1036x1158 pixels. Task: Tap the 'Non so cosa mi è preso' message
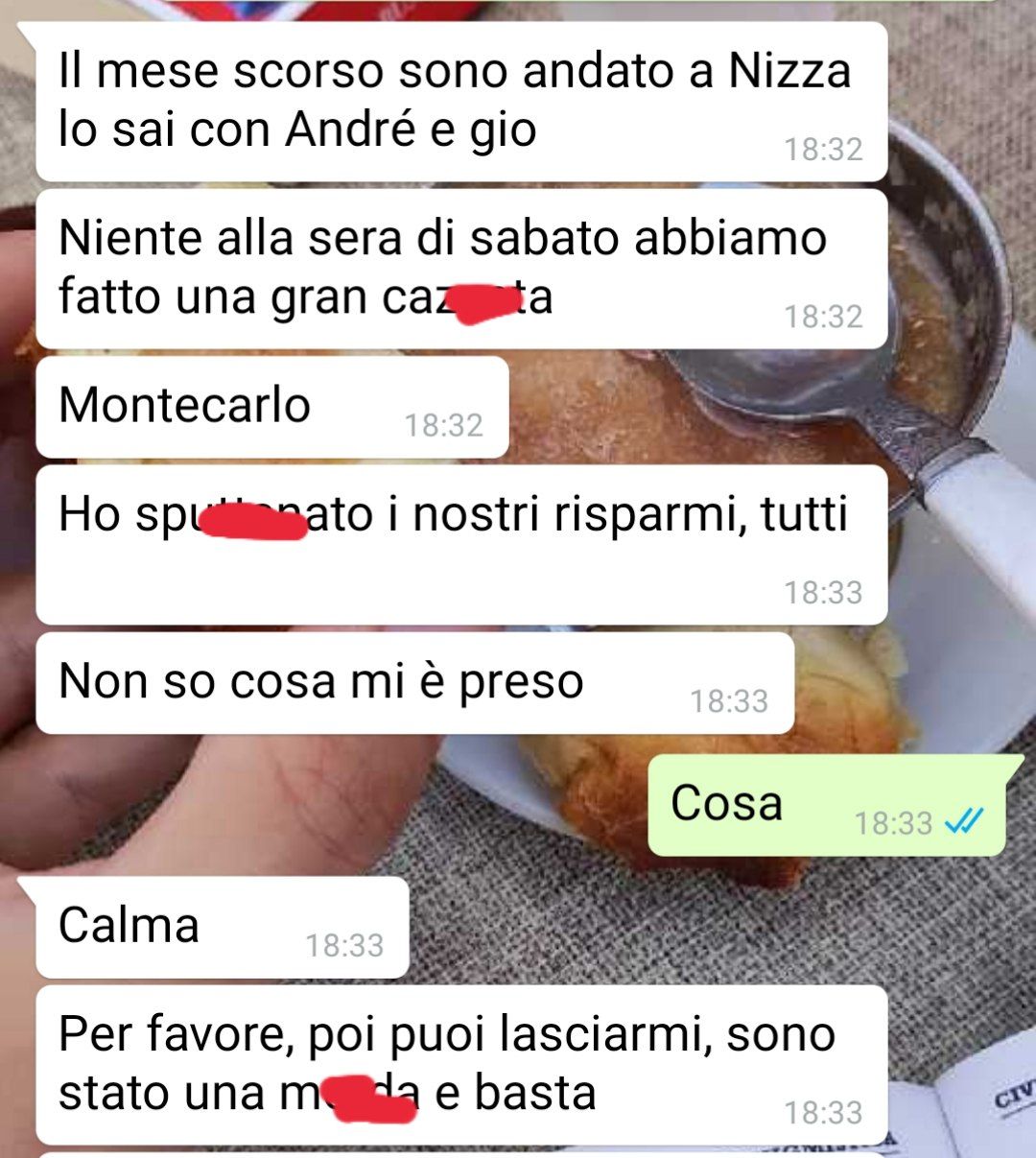pos(414,683)
